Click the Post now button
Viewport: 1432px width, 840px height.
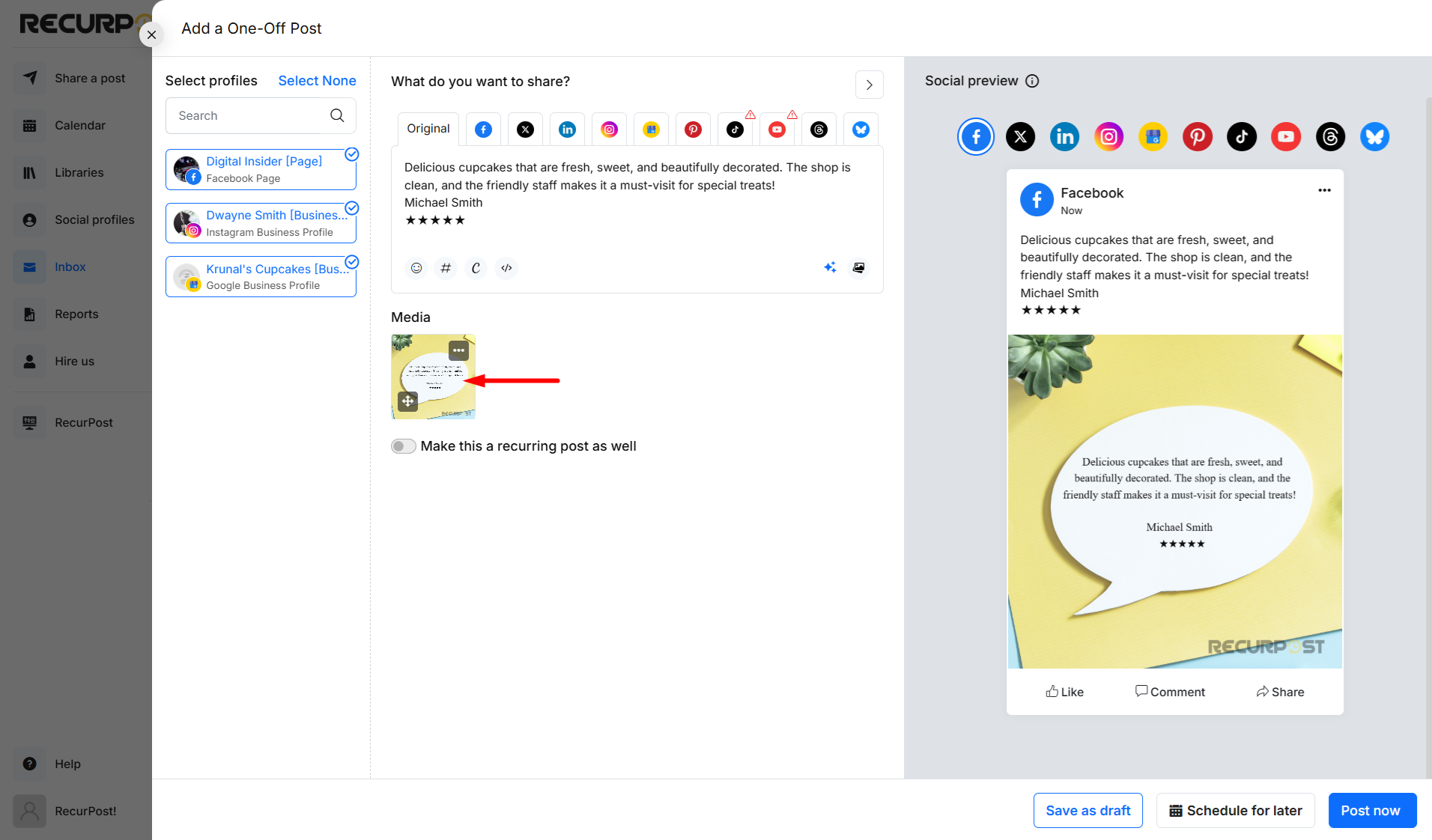pyautogui.click(x=1372, y=811)
